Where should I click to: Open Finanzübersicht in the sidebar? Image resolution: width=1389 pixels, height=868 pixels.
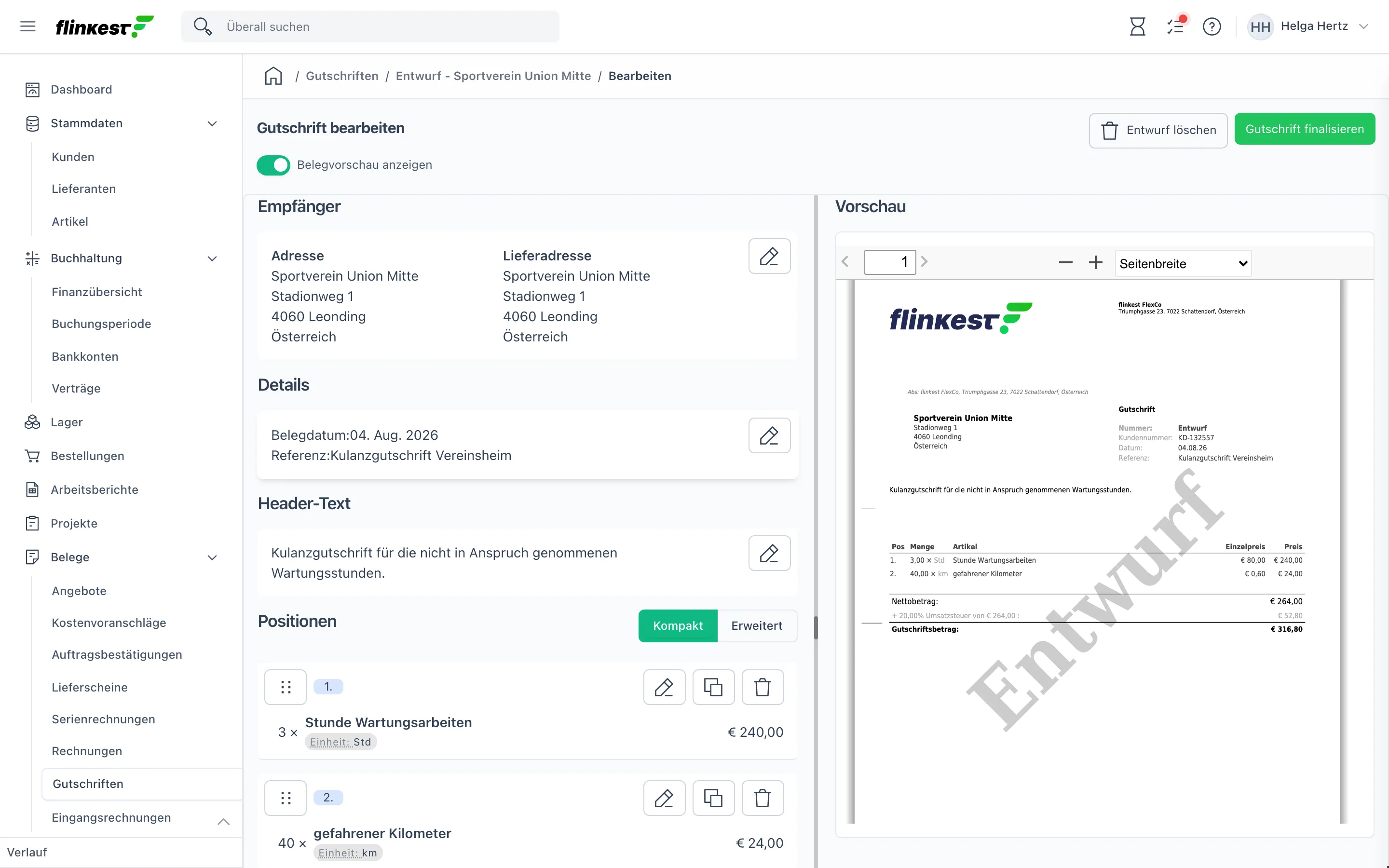[97, 292]
